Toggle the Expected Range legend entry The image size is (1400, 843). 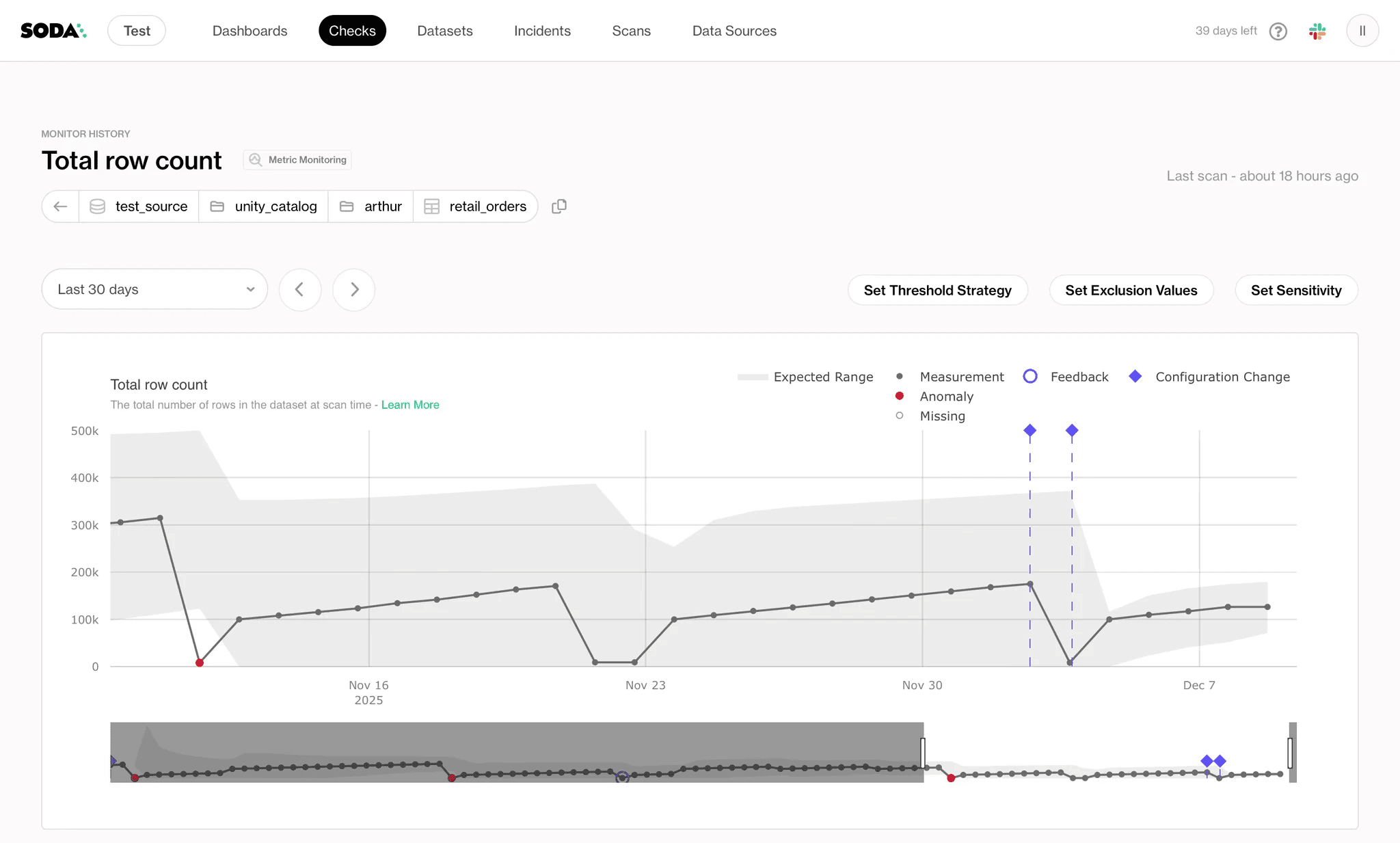pyautogui.click(x=822, y=377)
